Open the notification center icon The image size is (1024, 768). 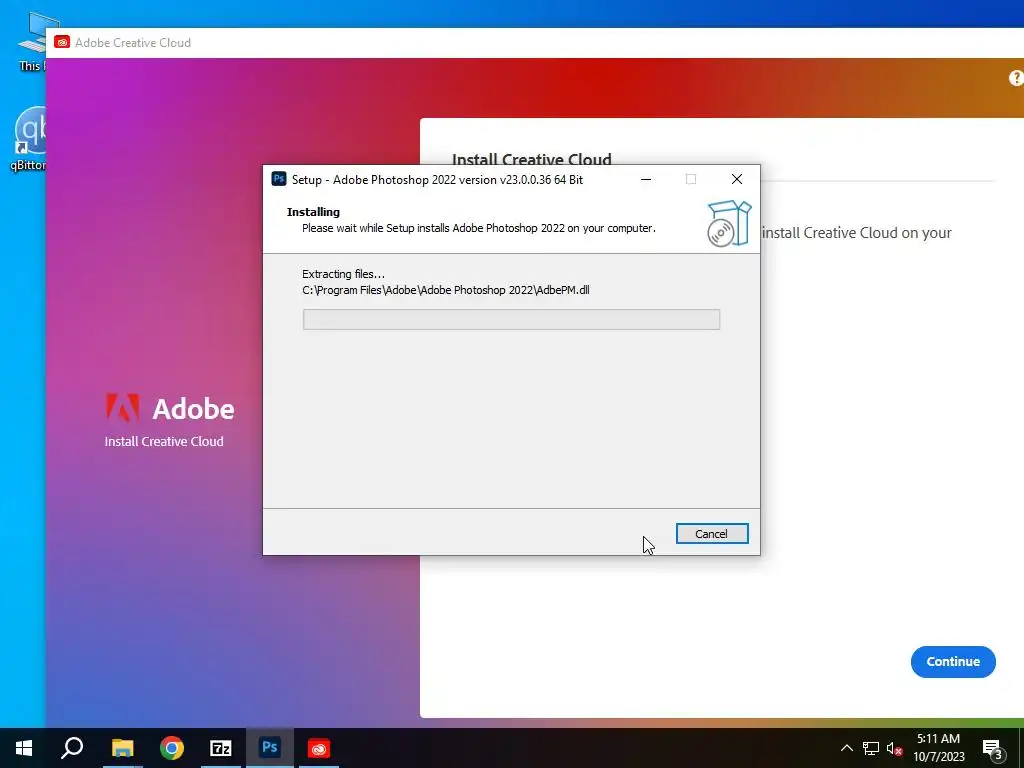coord(993,748)
